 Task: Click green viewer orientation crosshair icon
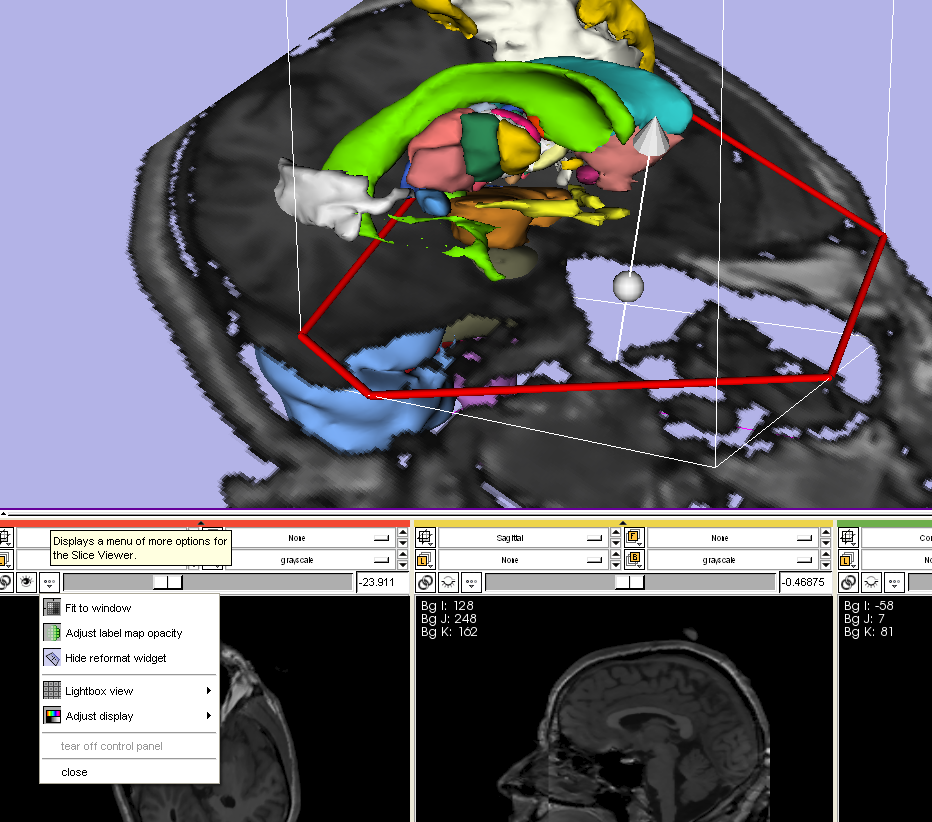(x=848, y=538)
